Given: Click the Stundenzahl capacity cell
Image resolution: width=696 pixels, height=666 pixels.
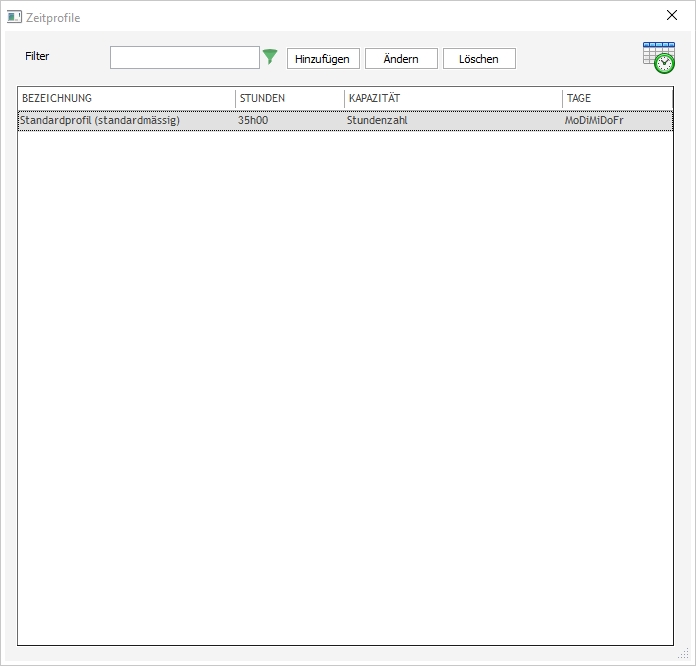Looking at the screenshot, I should [x=377, y=121].
